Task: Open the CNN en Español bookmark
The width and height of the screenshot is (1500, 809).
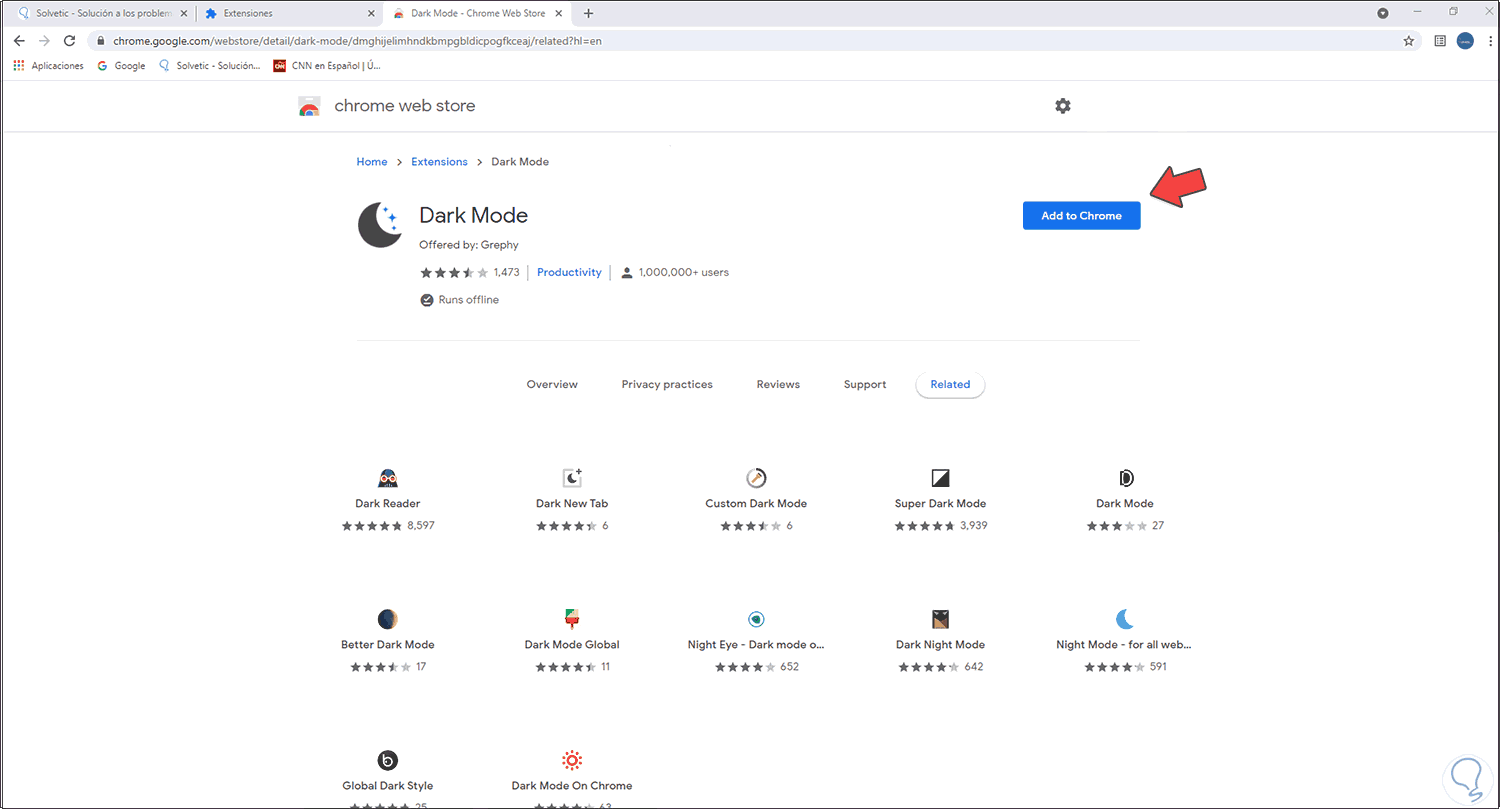Action: tap(327, 66)
